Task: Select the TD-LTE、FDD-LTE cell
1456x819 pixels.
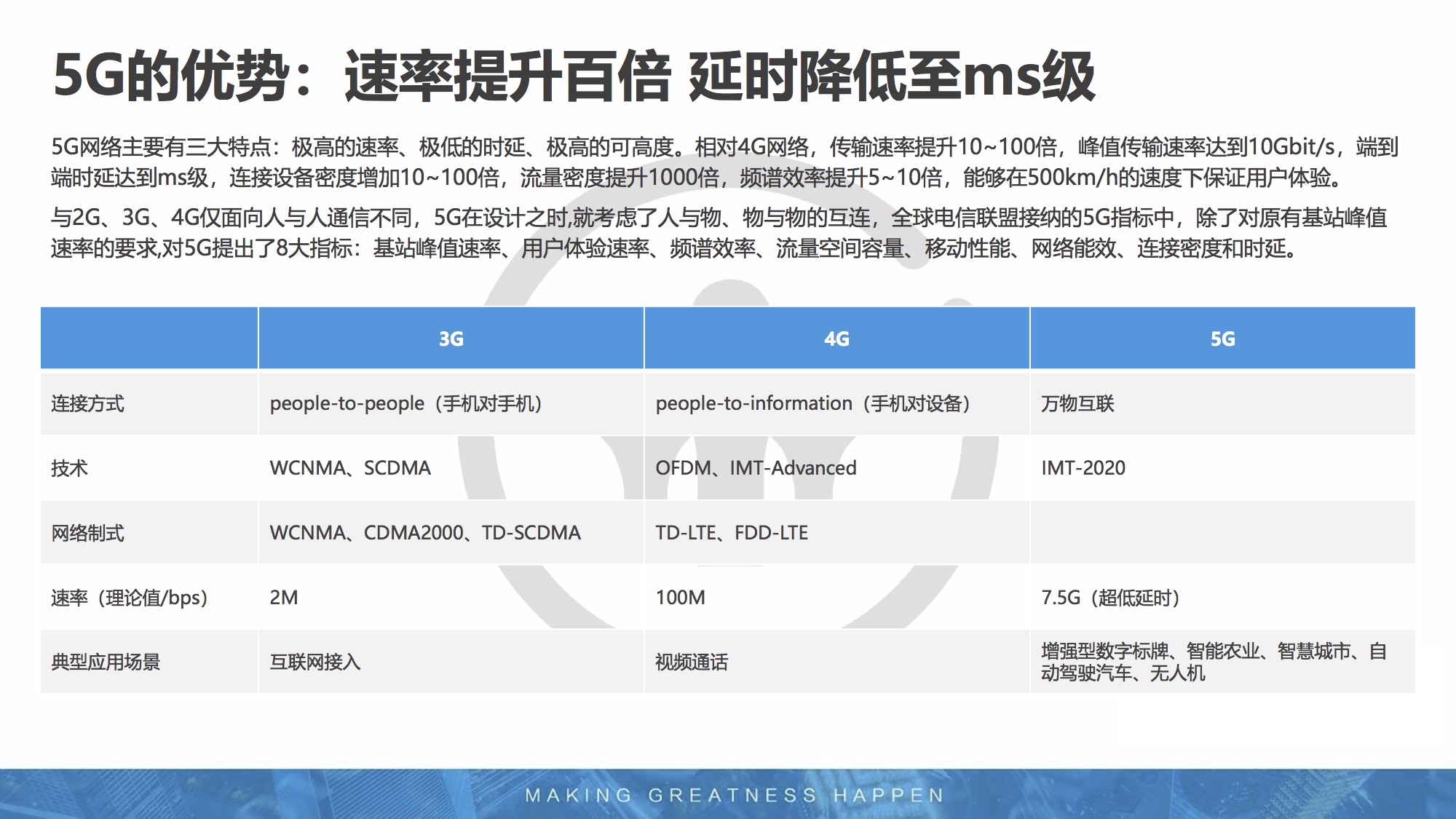Action: (x=732, y=533)
